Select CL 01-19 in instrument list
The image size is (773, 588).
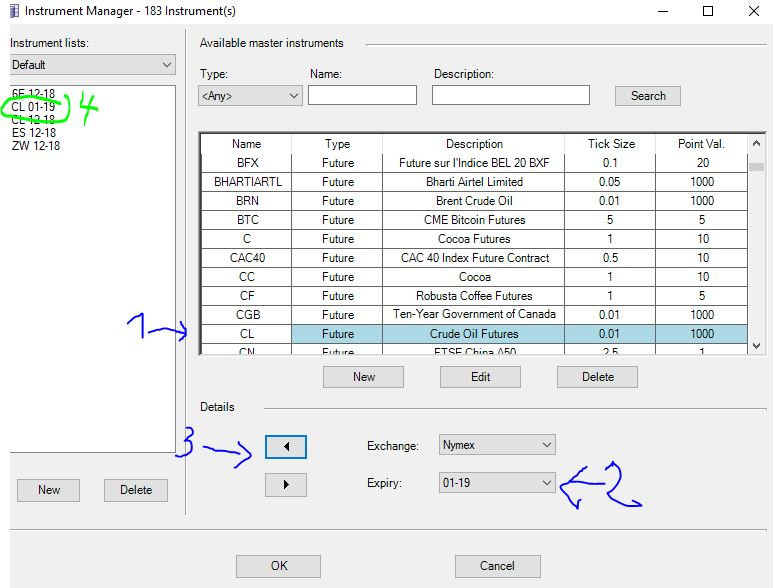point(34,106)
